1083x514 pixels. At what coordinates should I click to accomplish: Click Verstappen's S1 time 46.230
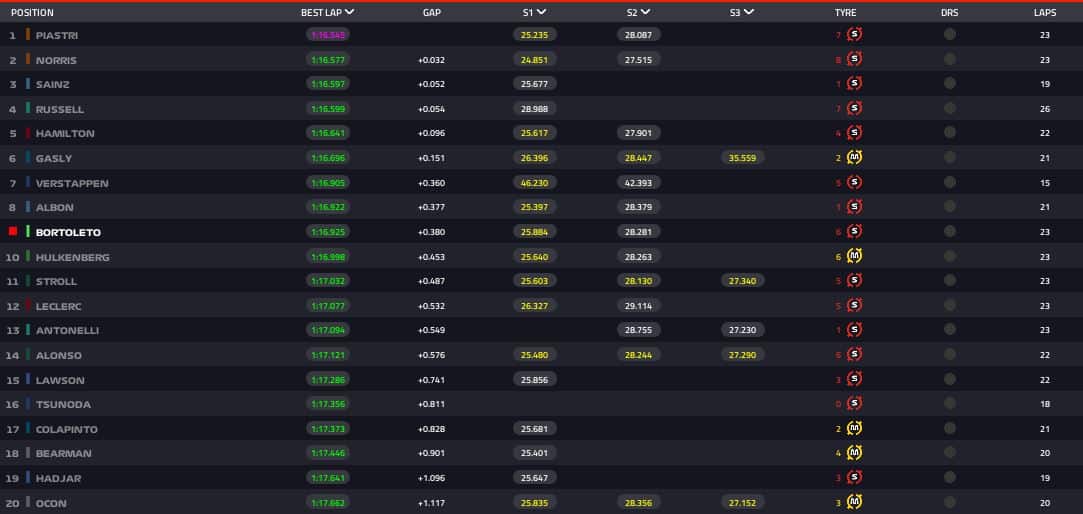pos(535,182)
